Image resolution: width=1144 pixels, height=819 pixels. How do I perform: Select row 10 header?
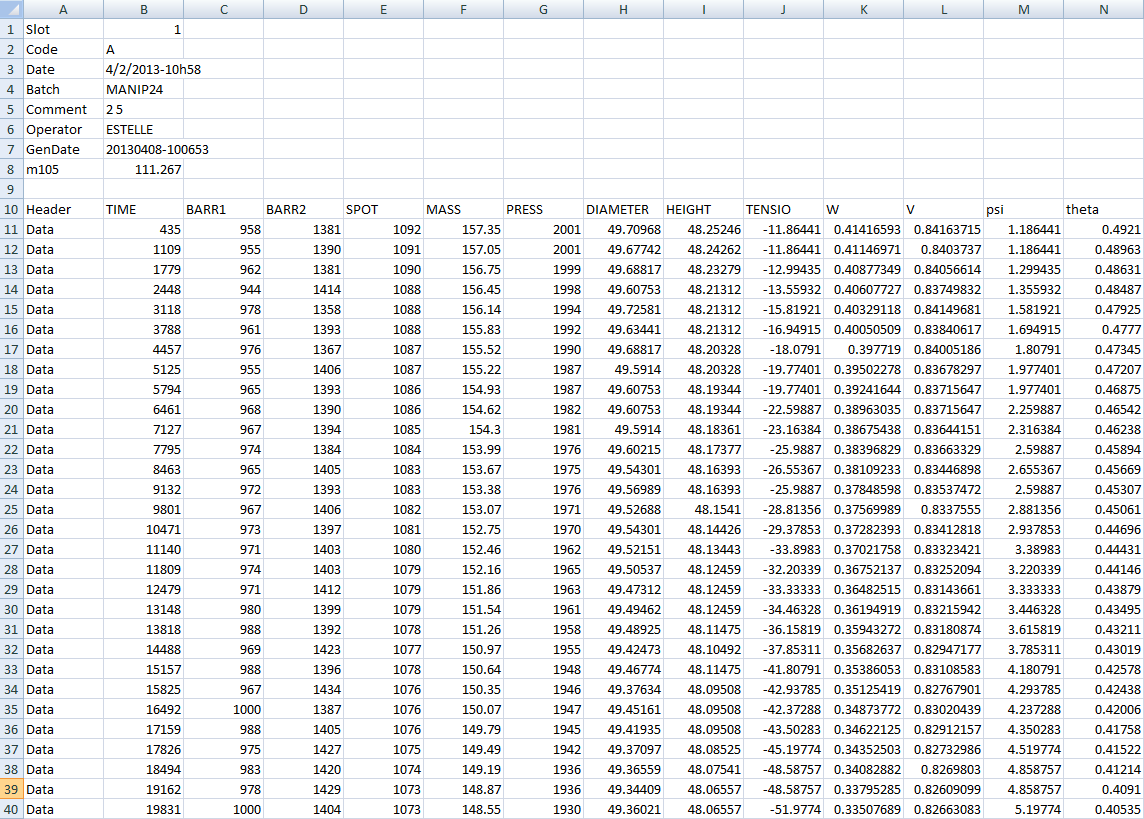pyautogui.click(x=11, y=209)
